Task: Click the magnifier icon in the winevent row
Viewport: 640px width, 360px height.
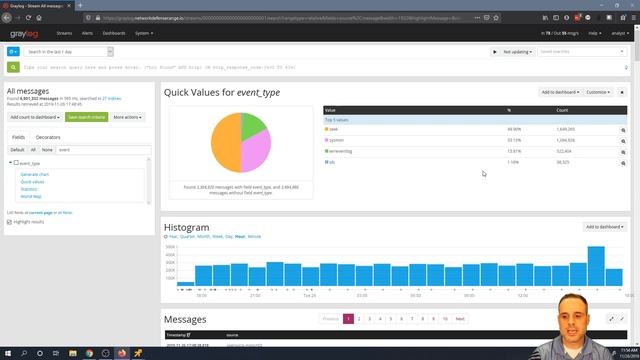Action: coord(623,152)
